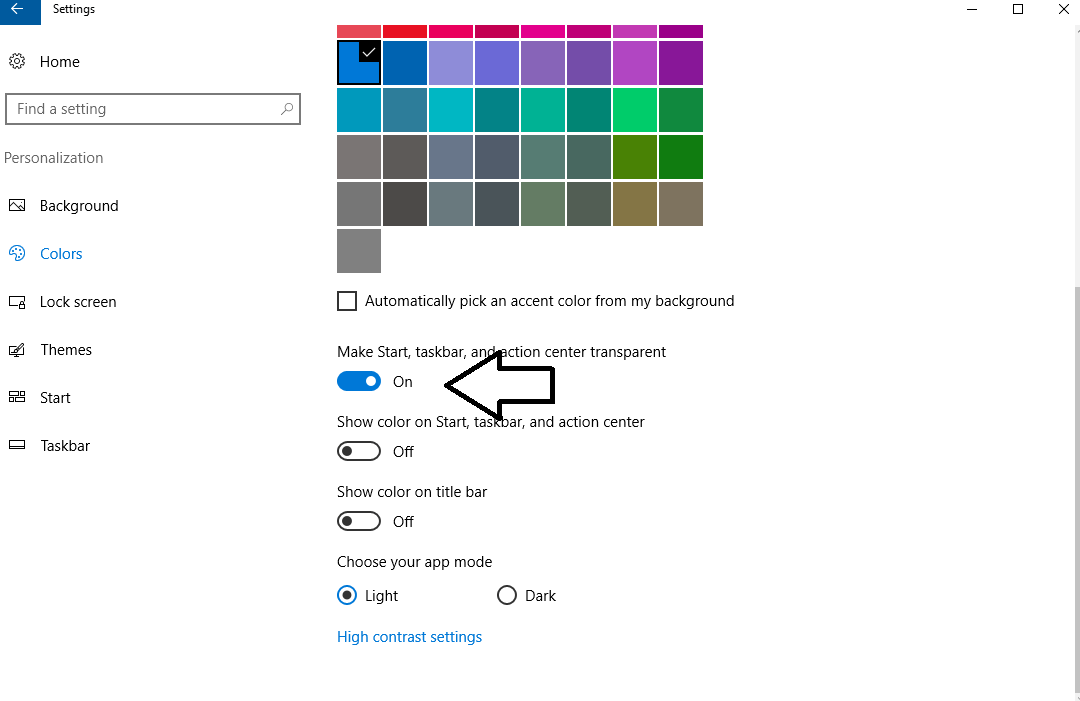
Task: Click the magnifier icon in the search box
Action: pos(287,109)
